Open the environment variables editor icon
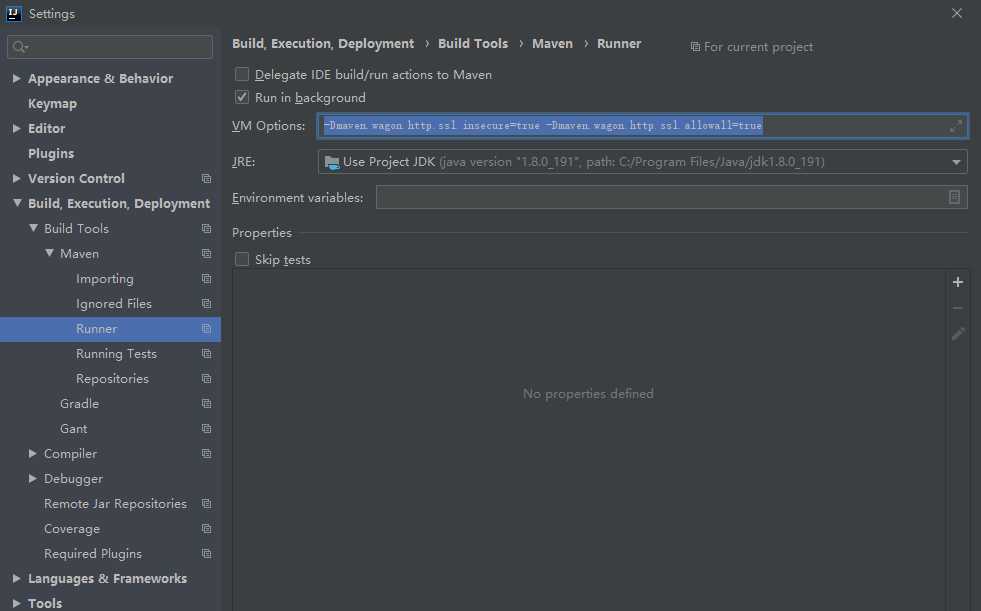The width and height of the screenshot is (981, 611). point(954,198)
